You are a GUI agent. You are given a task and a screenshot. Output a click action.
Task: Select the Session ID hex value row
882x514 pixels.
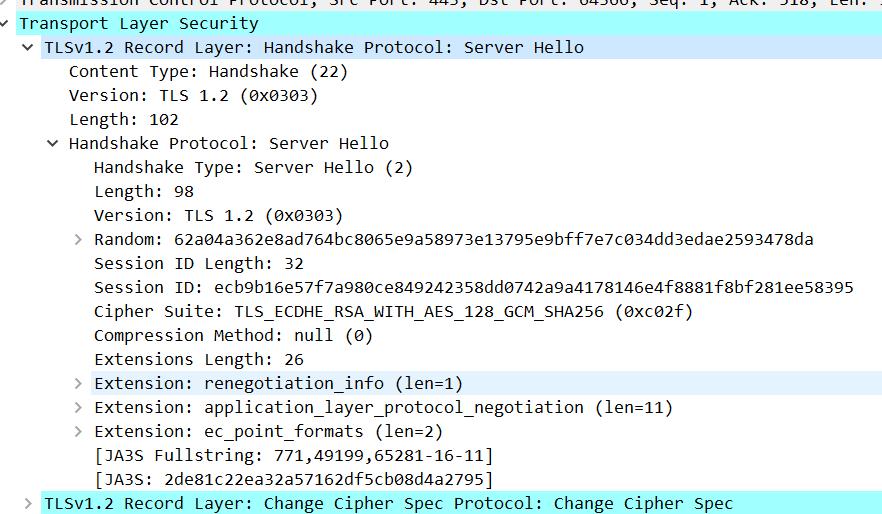click(x=473, y=287)
